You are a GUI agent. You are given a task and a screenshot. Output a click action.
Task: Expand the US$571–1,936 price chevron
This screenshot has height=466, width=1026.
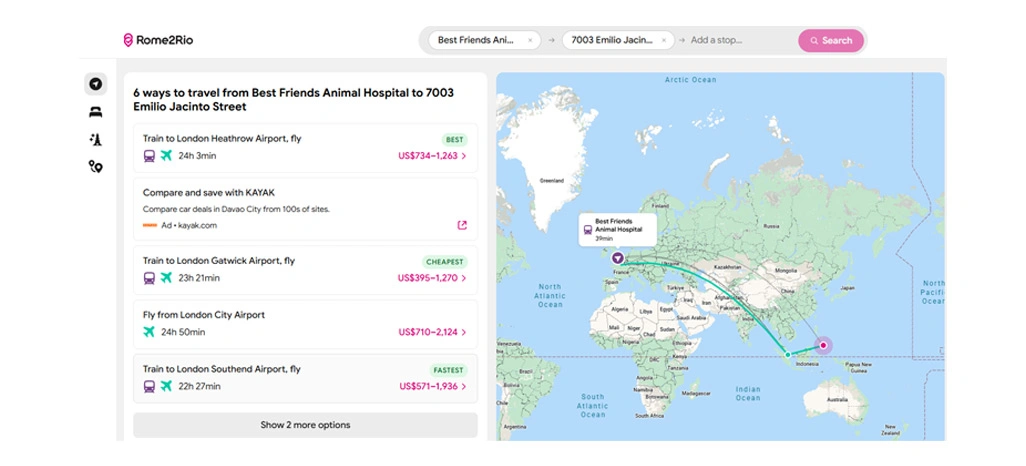(x=464, y=387)
